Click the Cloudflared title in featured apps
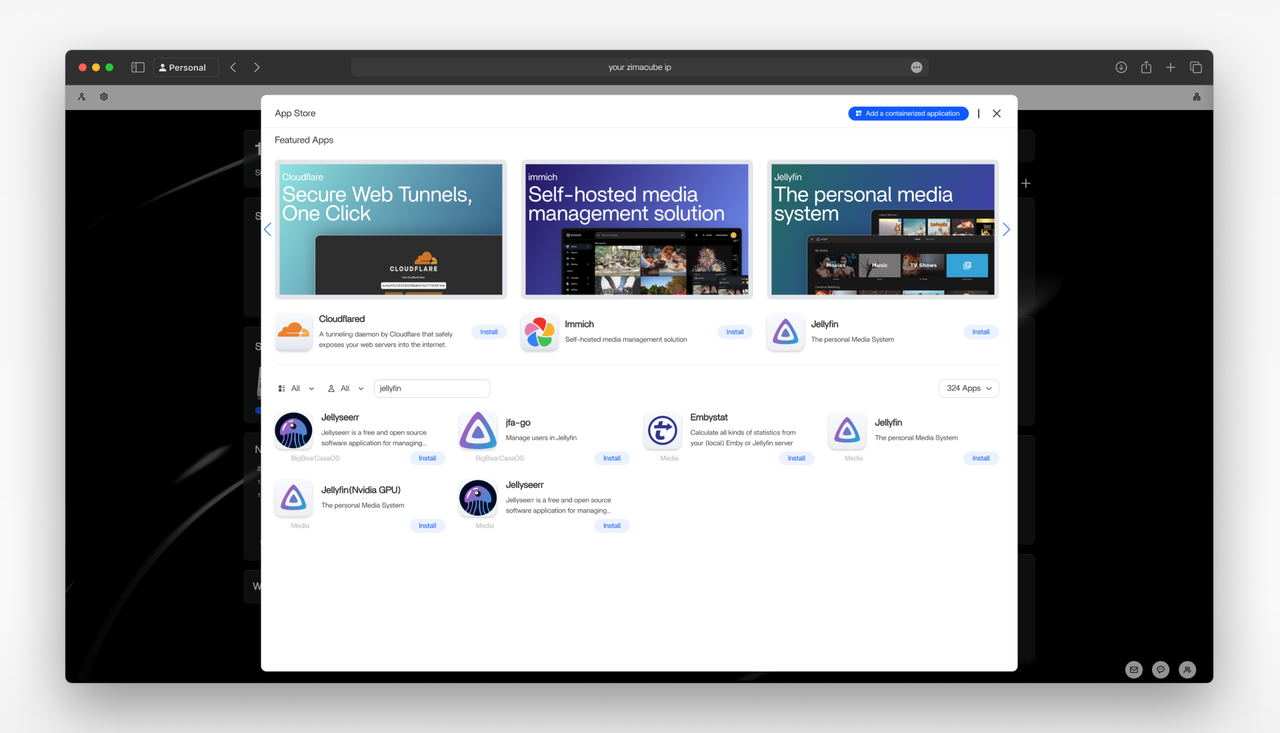 coord(342,319)
